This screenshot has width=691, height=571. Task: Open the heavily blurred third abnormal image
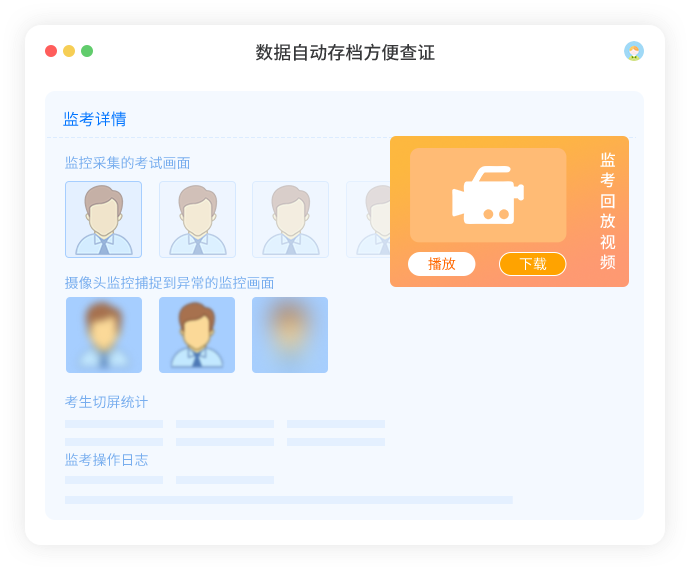[290, 335]
